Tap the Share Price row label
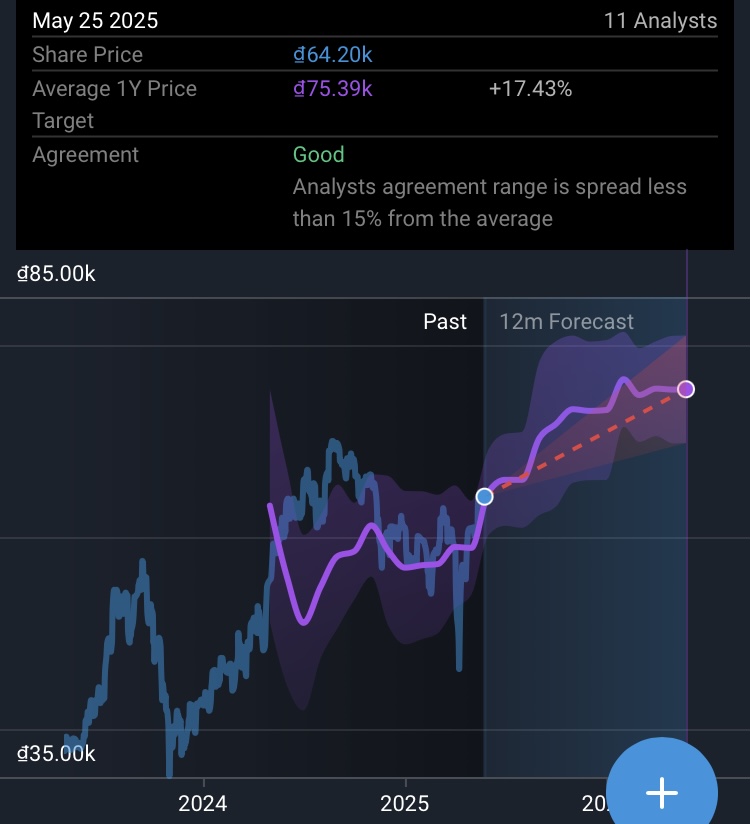This screenshot has height=824, width=750. click(87, 55)
